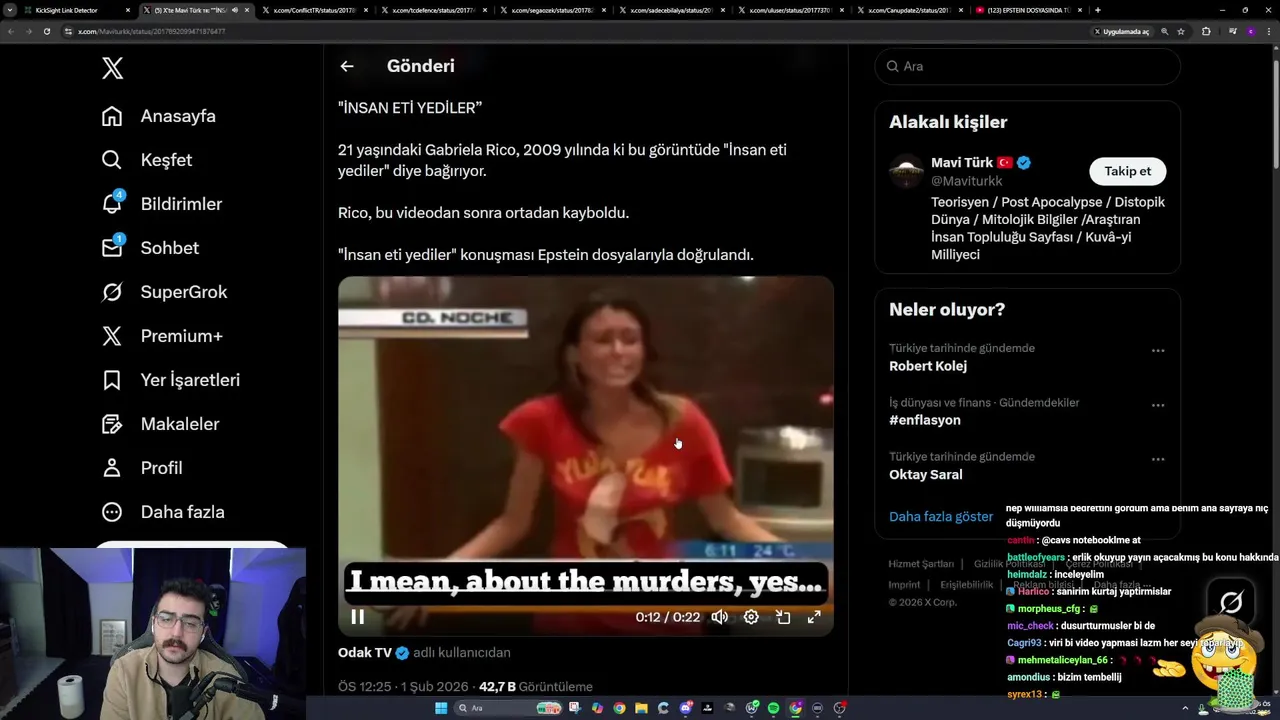Image resolution: width=1280 pixels, height=720 pixels.
Task: Open the @Maviturkk handle link
Action: 967,181
